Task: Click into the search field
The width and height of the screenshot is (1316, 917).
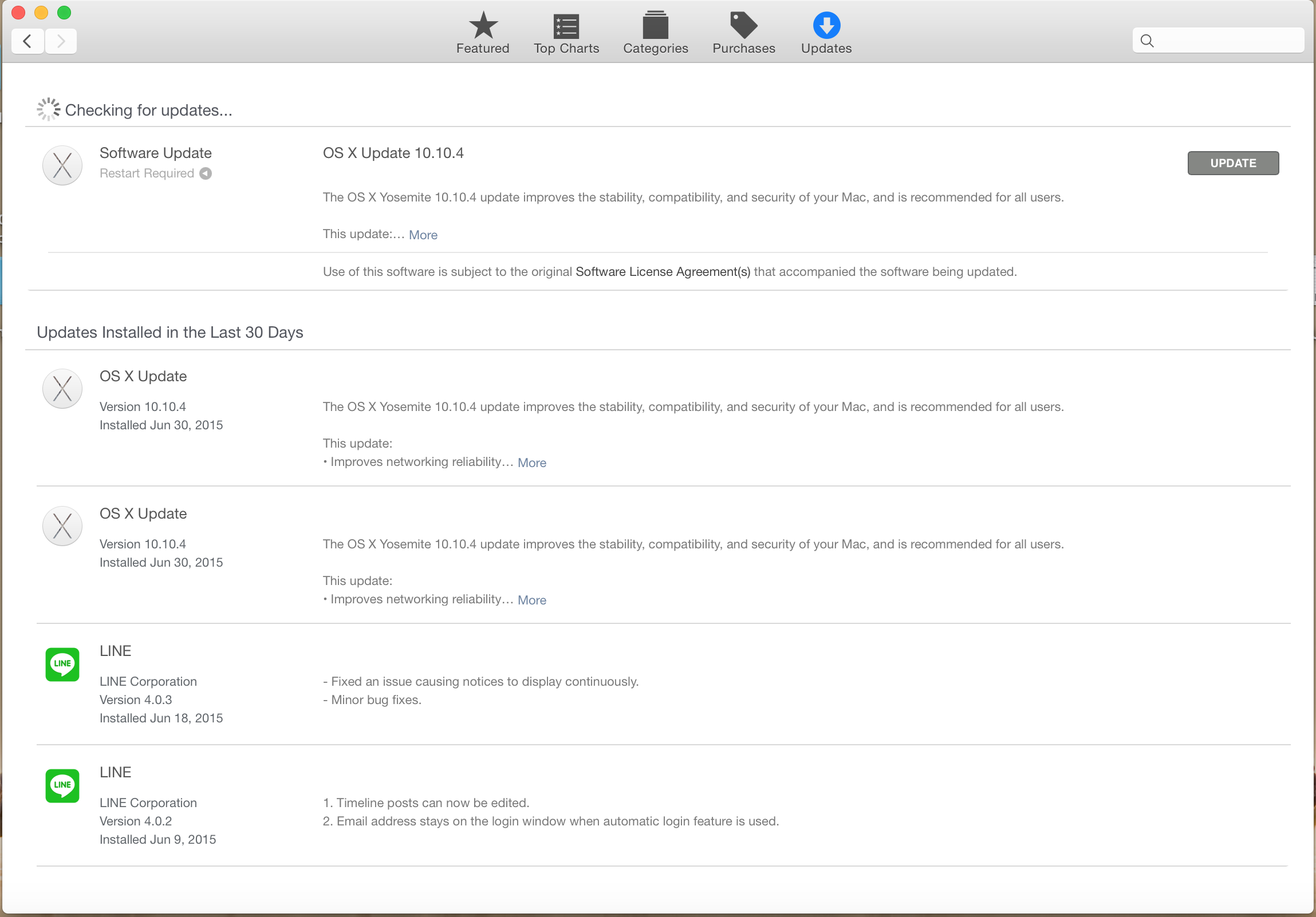Action: 1227,41
